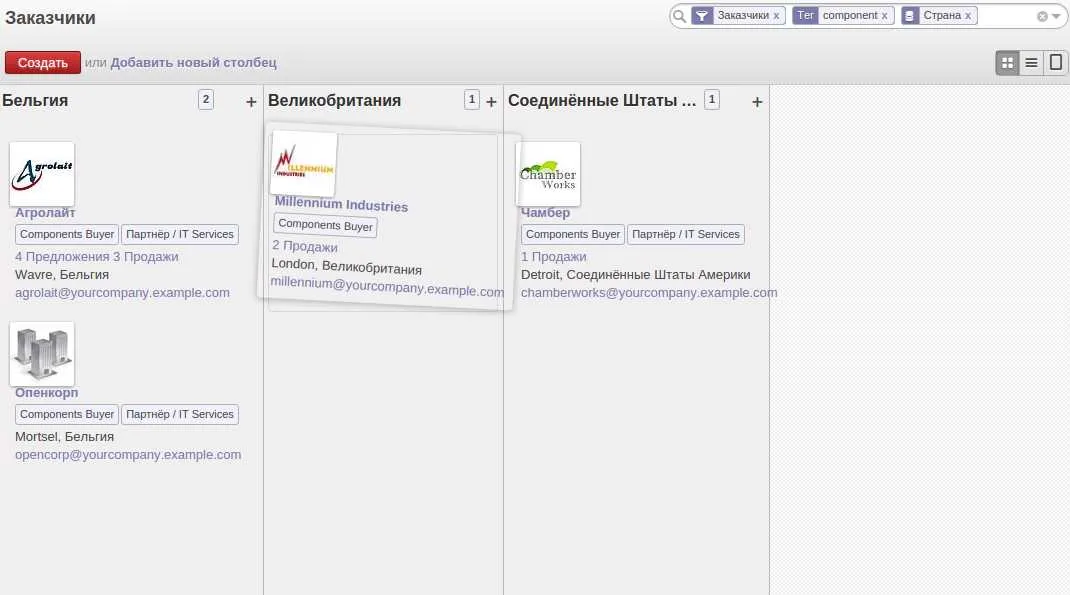Click the Создать button
This screenshot has height=595, width=1070.
[43, 63]
